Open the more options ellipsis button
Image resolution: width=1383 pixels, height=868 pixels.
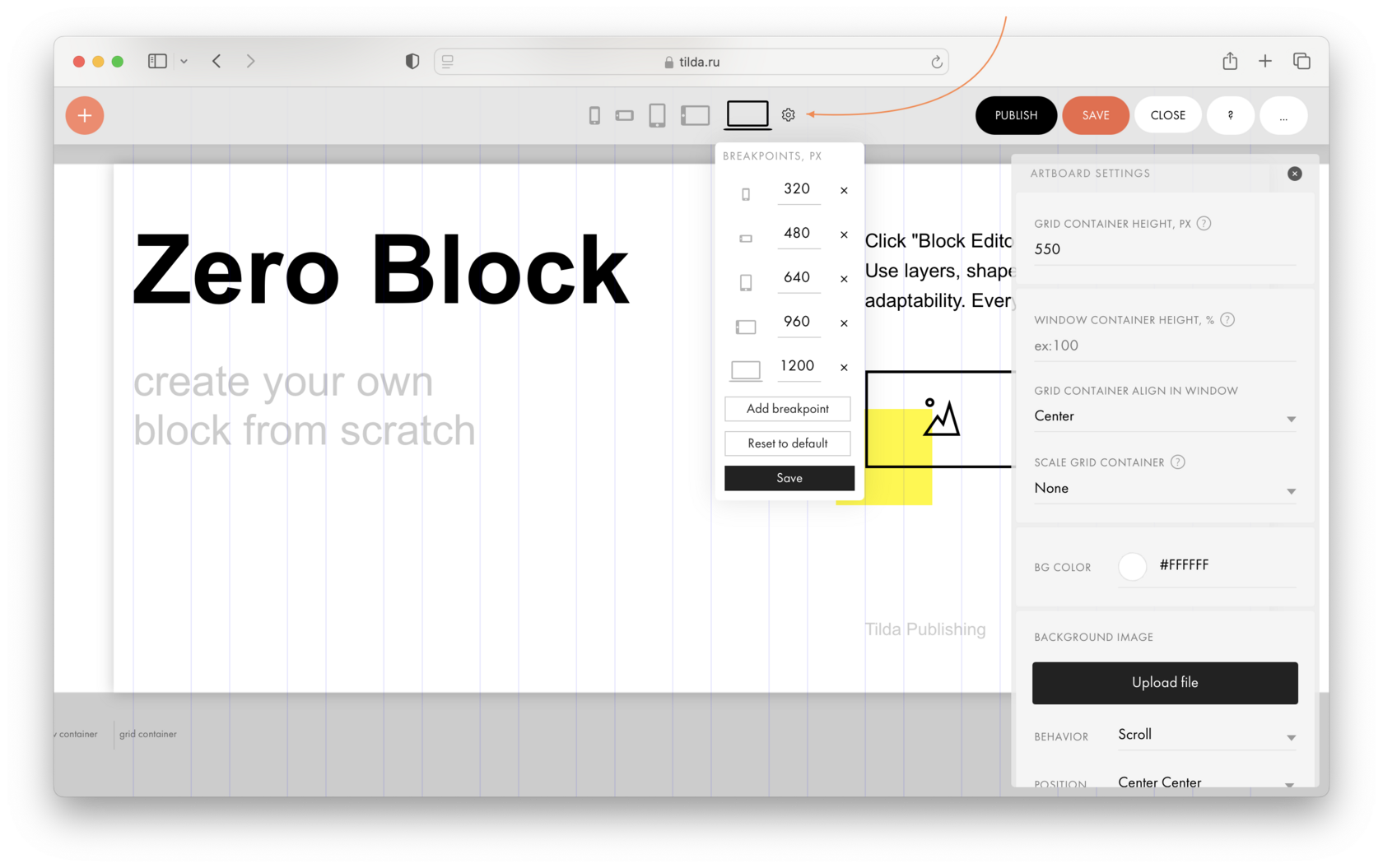click(1283, 115)
